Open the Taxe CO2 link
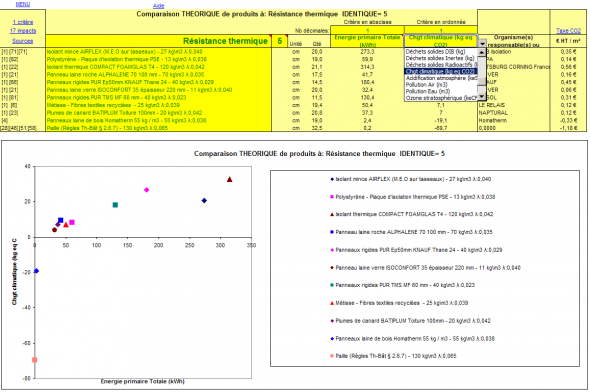Image resolution: width=590 pixels, height=392 pixels. pos(568,31)
